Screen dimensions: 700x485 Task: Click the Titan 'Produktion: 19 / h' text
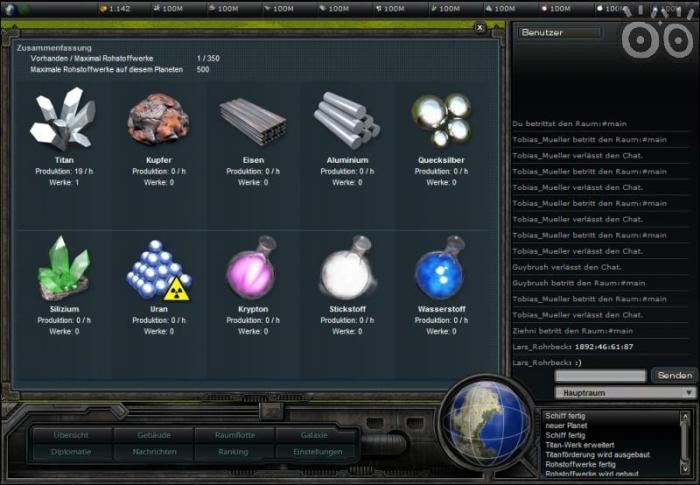(x=64, y=171)
